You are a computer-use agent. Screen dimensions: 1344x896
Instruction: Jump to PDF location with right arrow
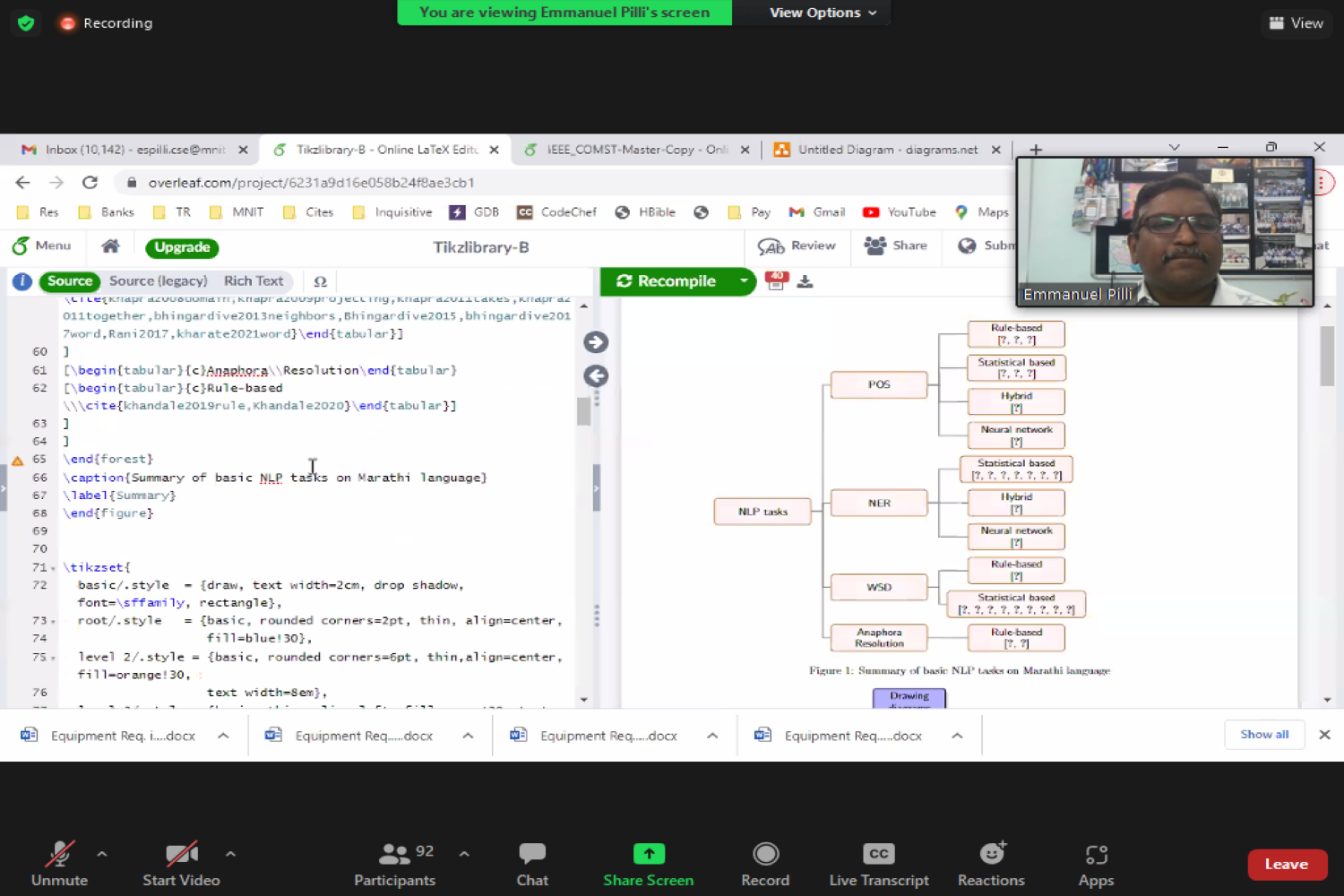[596, 342]
